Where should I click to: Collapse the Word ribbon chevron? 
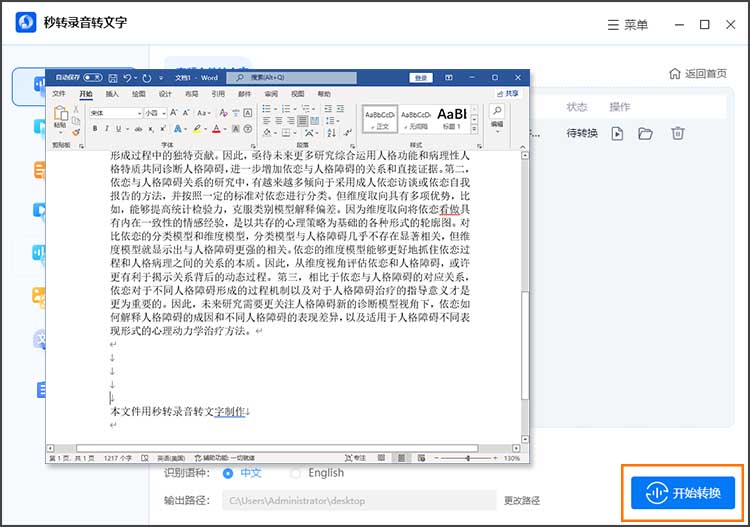point(523,146)
